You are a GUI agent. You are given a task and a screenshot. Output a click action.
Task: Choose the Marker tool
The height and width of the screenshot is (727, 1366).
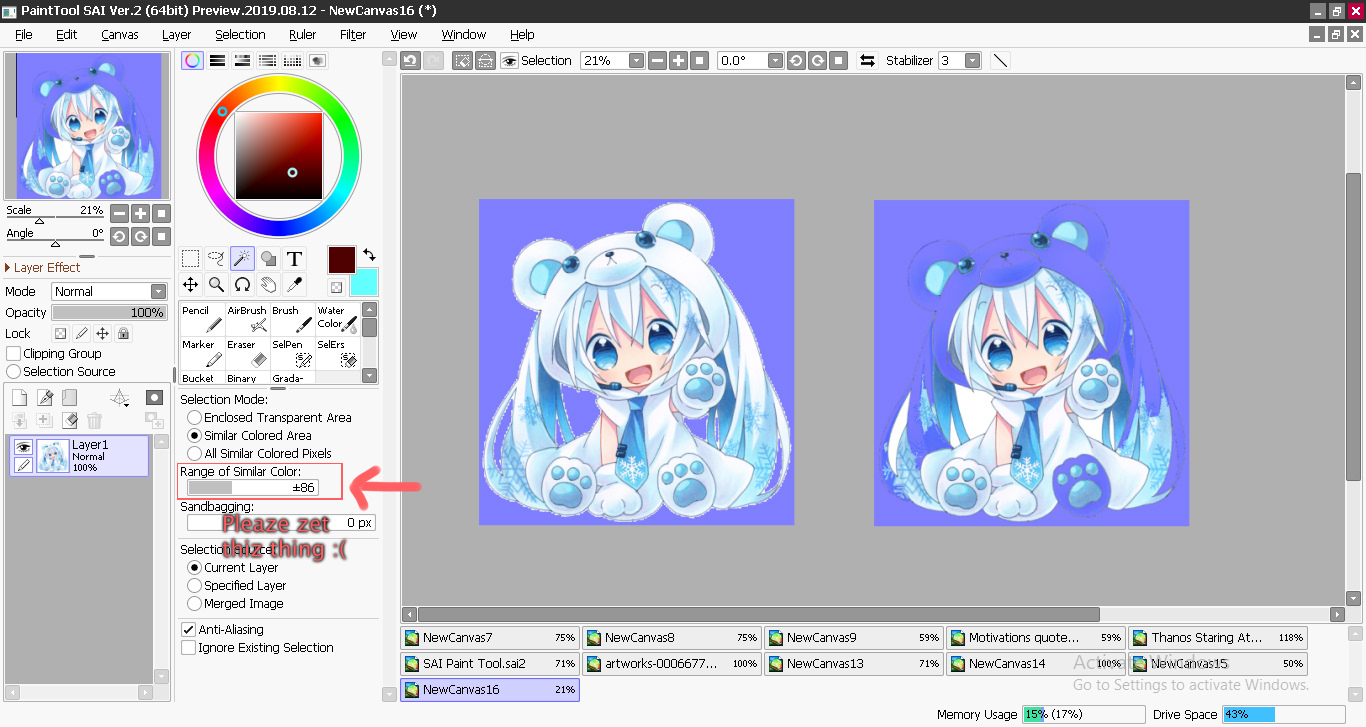point(202,353)
